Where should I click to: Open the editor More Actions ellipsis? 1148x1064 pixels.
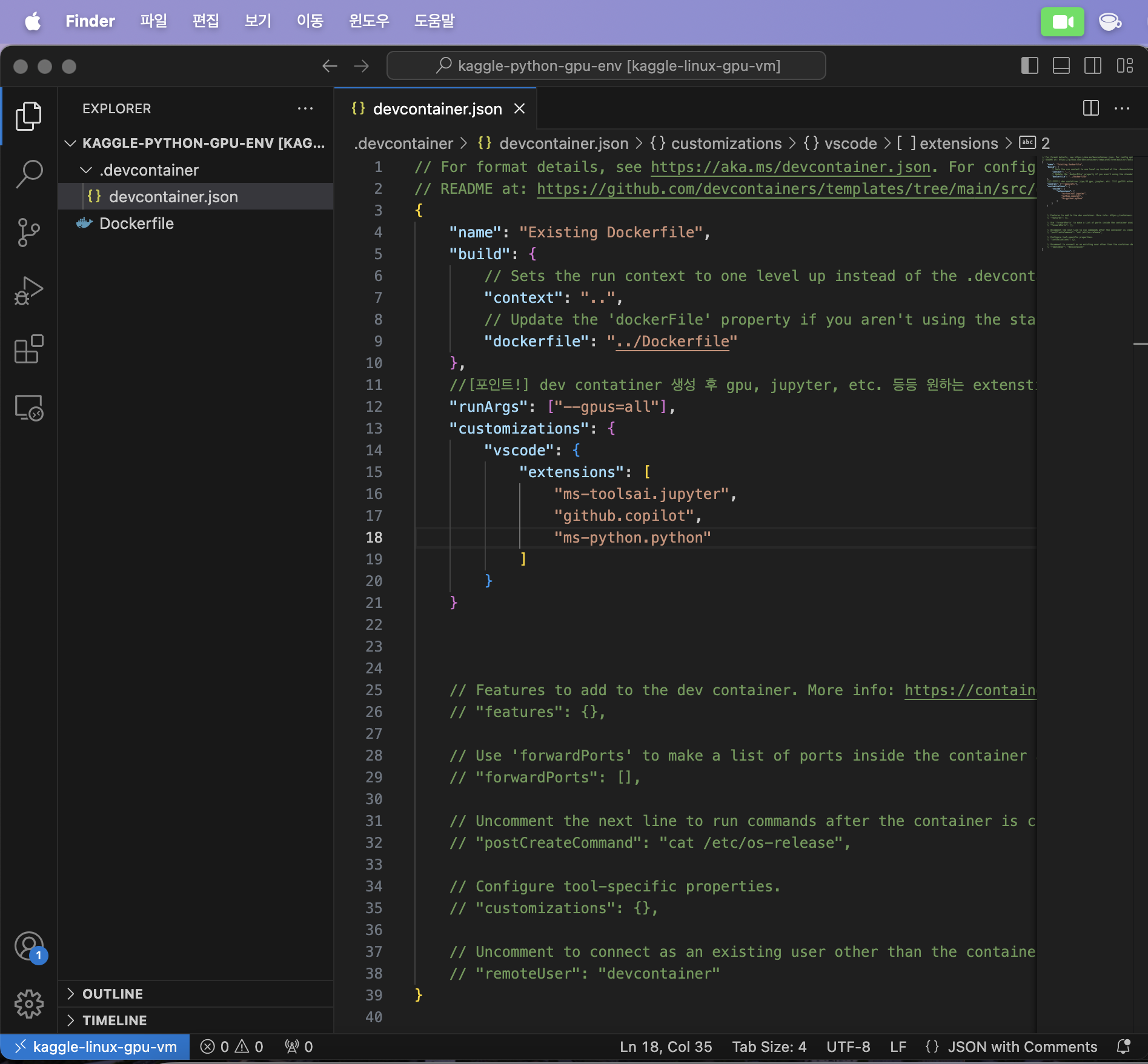pos(1122,108)
